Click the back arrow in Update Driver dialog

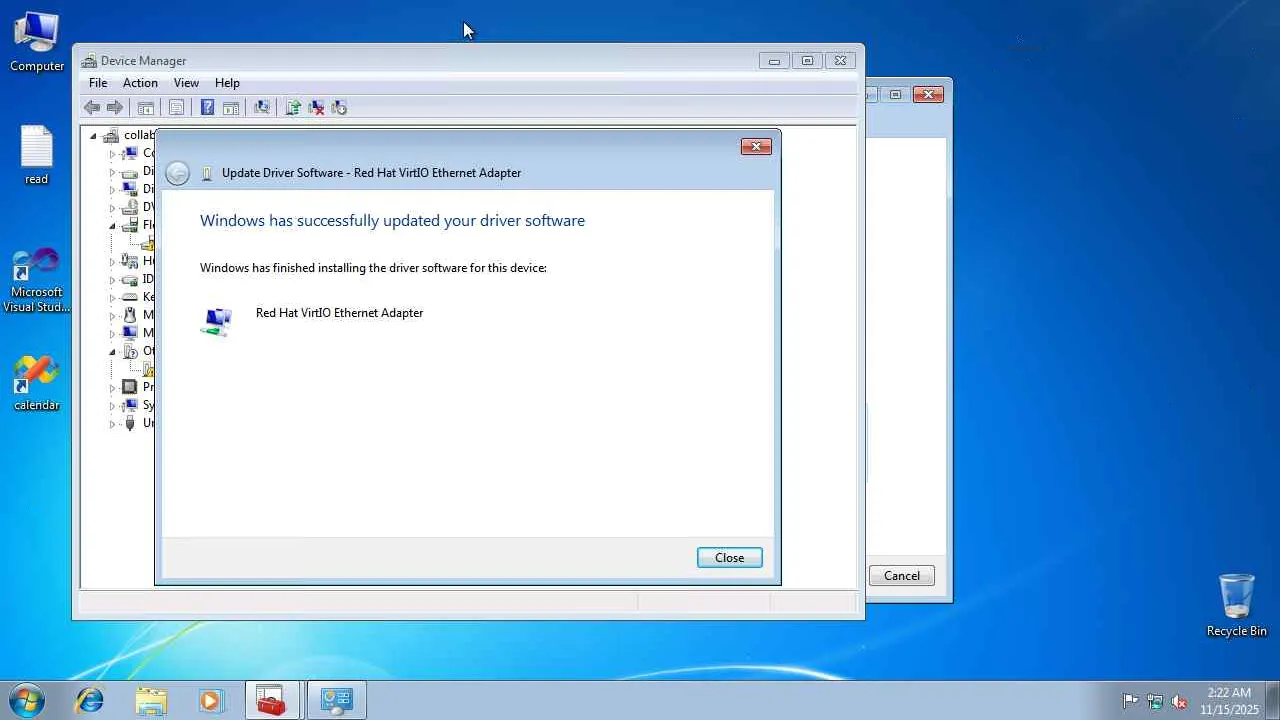[177, 173]
